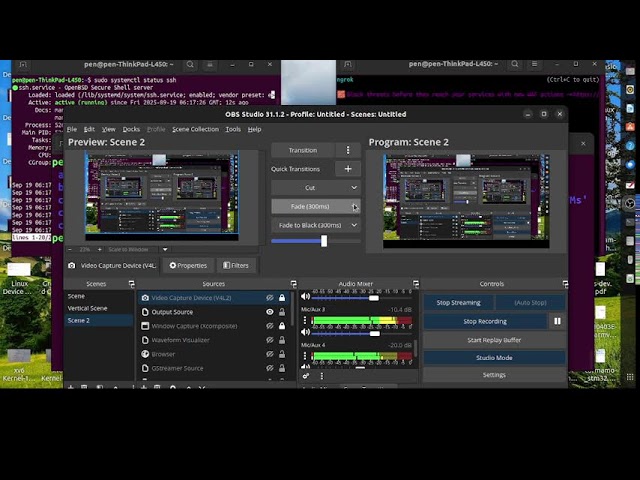Pop out the Sources dock icon
The width and height of the screenshot is (640, 480).
[293, 284]
